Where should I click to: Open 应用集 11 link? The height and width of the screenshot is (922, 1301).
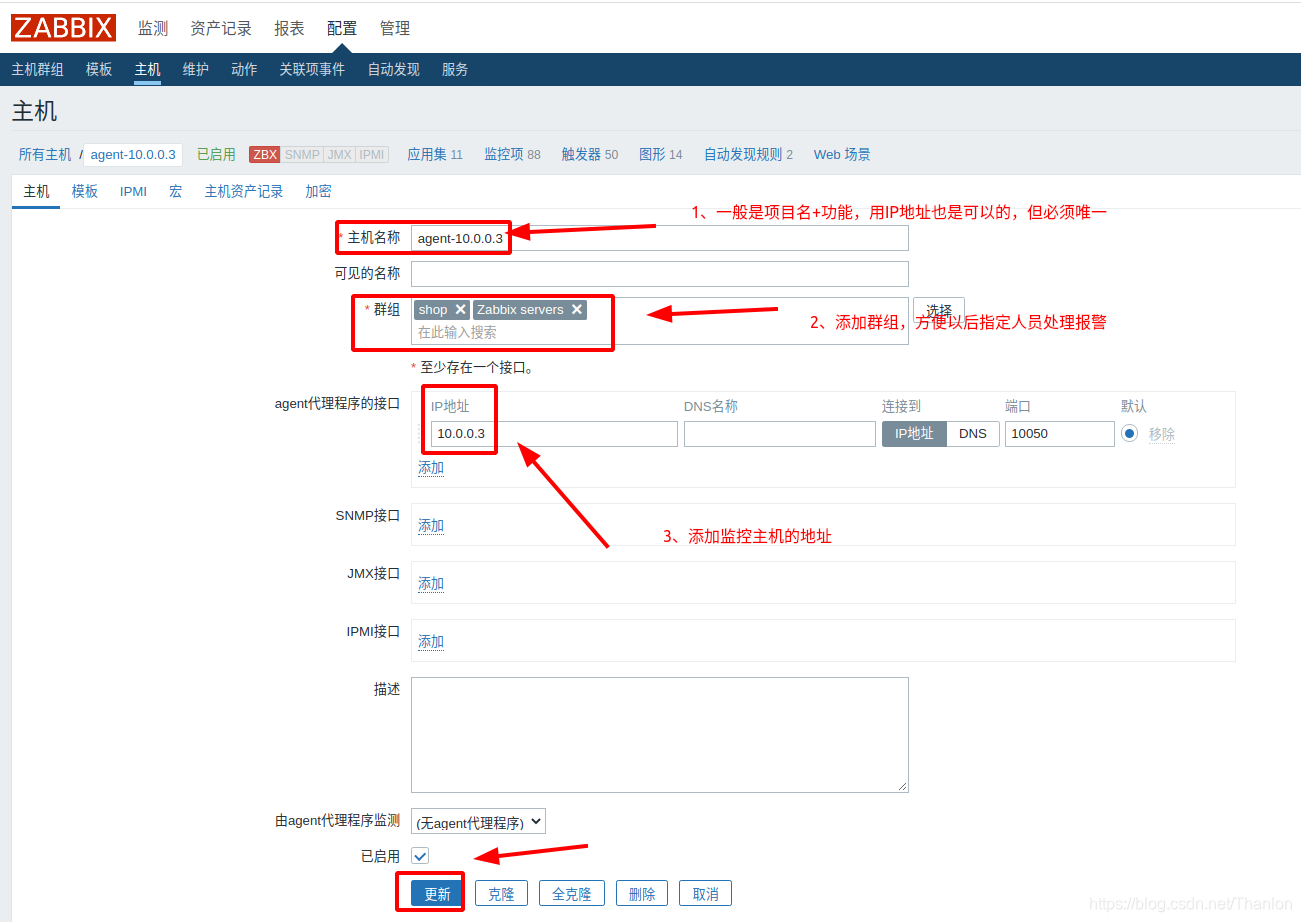tap(435, 154)
